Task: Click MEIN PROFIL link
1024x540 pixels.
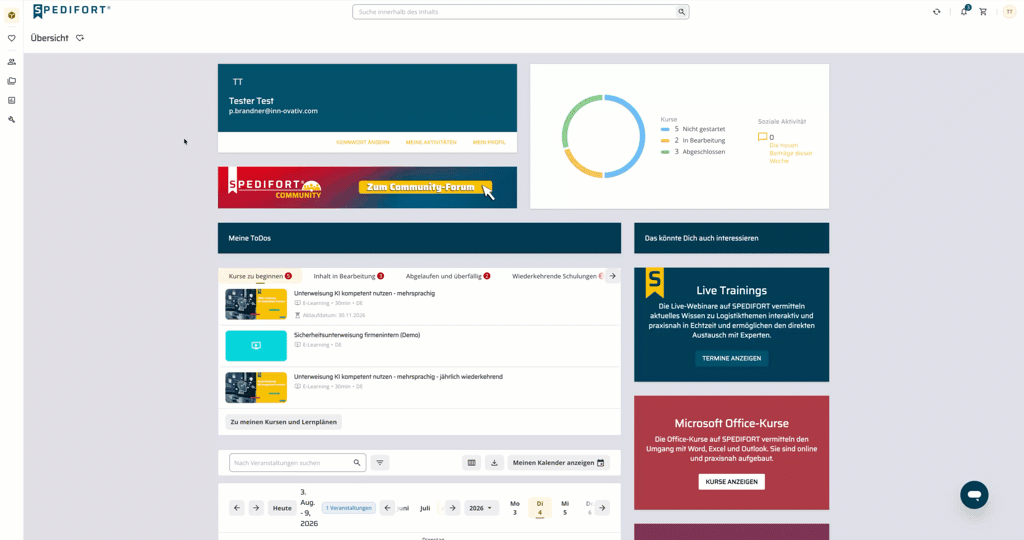Action: [489, 142]
